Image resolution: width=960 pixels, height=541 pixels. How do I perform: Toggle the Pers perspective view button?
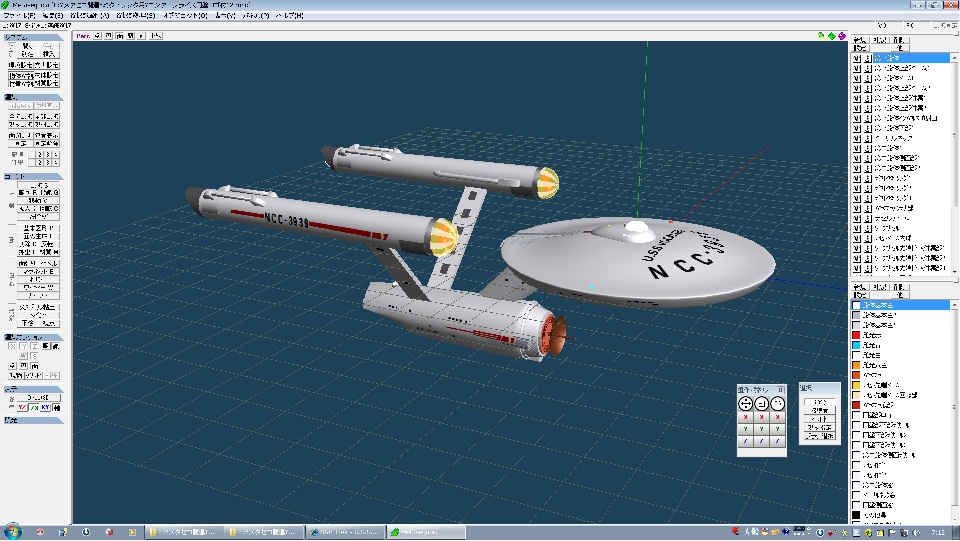[x=82, y=35]
